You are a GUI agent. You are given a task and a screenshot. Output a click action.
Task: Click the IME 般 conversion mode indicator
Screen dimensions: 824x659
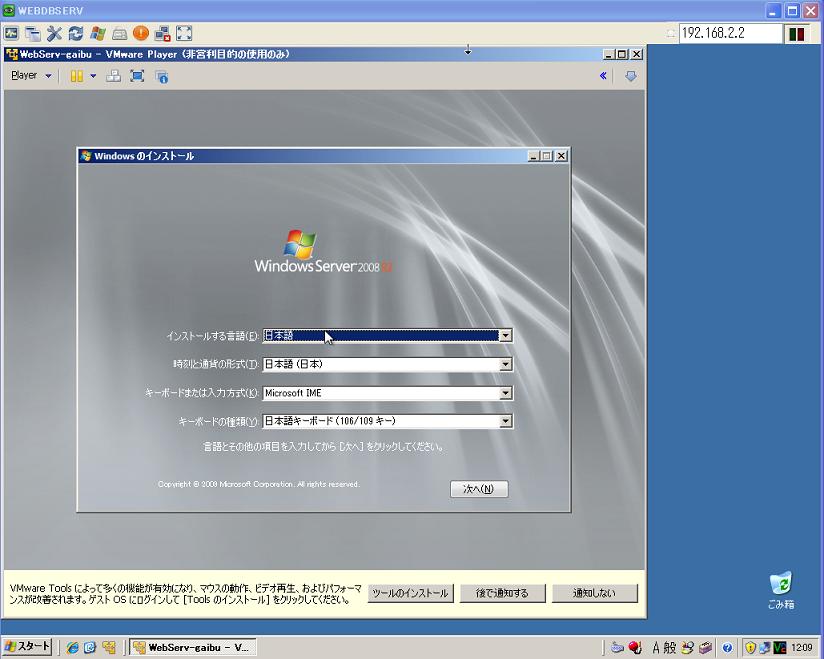pos(670,647)
